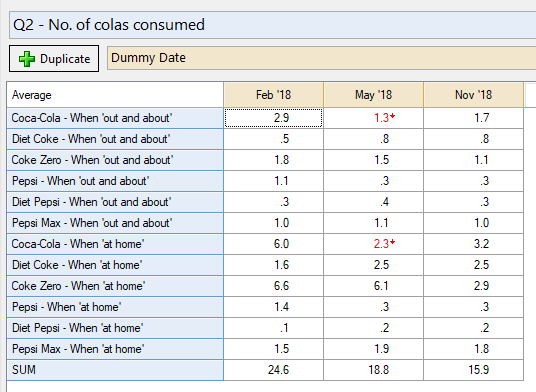Select row Pepsi - When 'at home'
The height and width of the screenshot is (392, 536).
(115, 307)
